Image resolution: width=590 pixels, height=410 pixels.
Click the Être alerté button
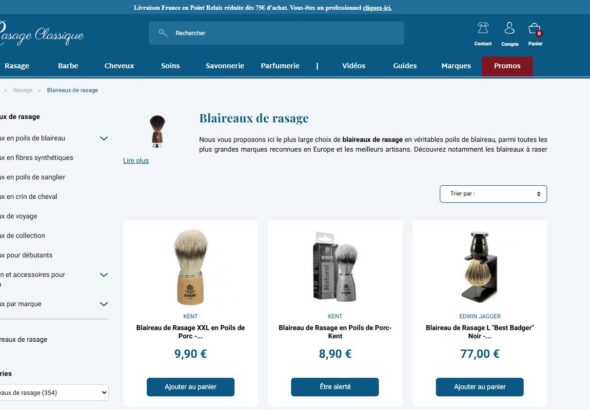[x=335, y=387]
